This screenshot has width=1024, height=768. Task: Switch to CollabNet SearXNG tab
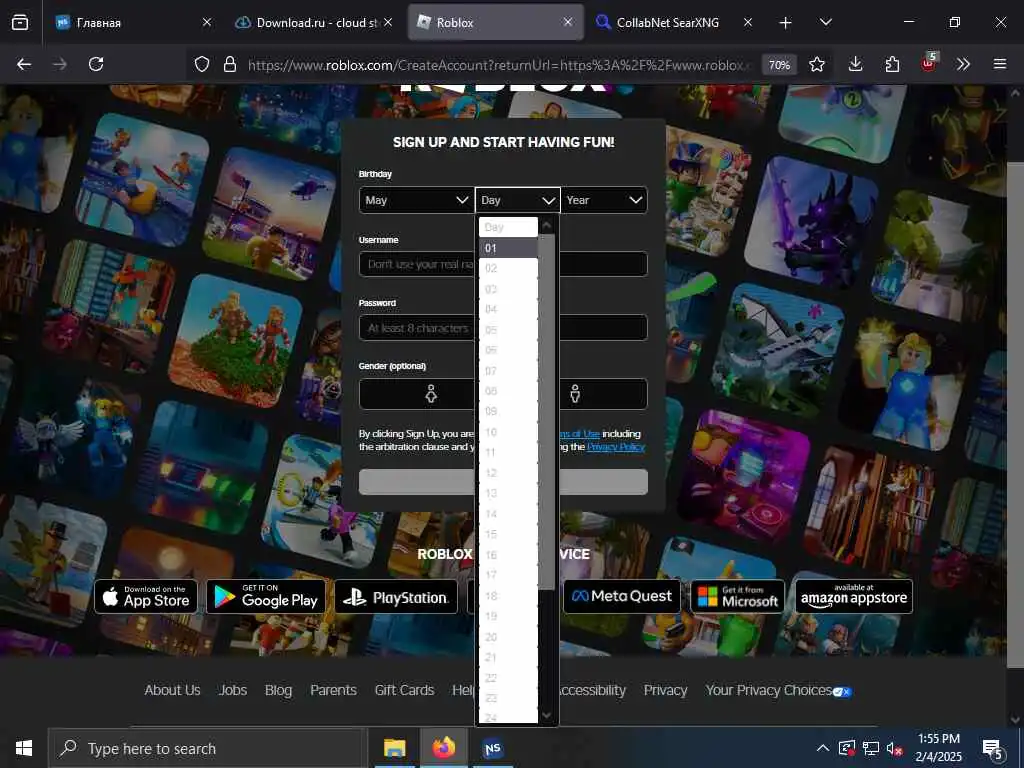(675, 22)
